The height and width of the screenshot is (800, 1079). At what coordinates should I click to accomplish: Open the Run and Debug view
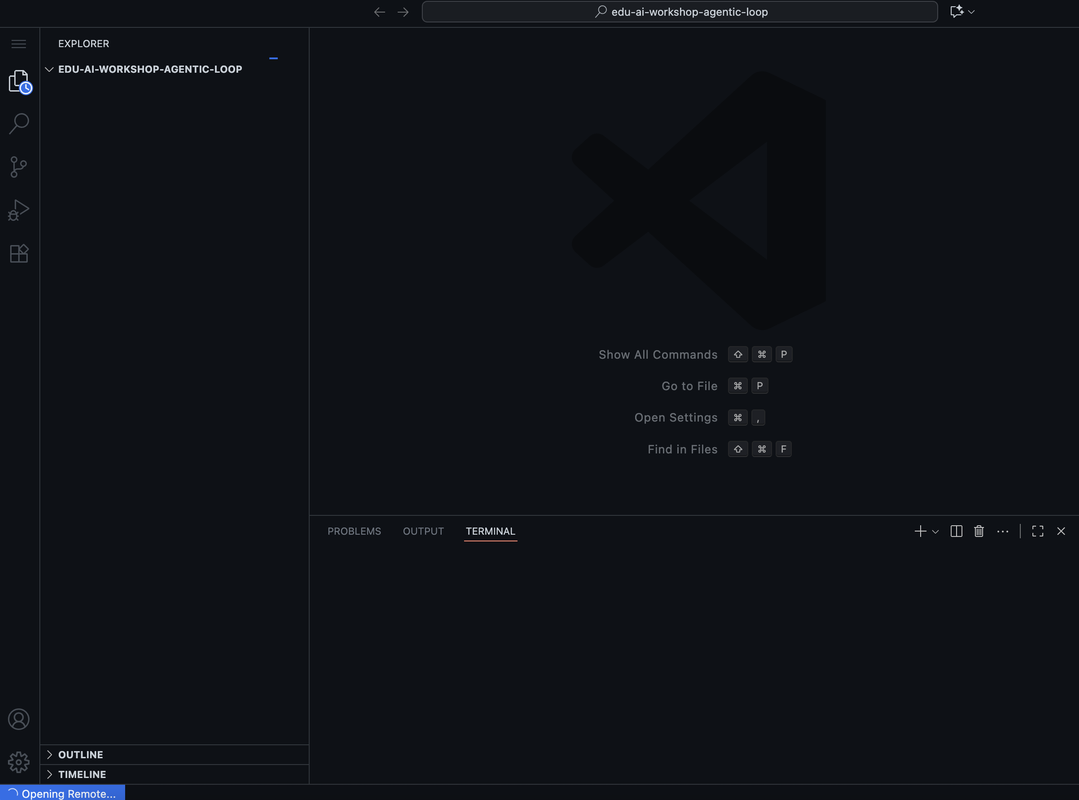point(19,210)
